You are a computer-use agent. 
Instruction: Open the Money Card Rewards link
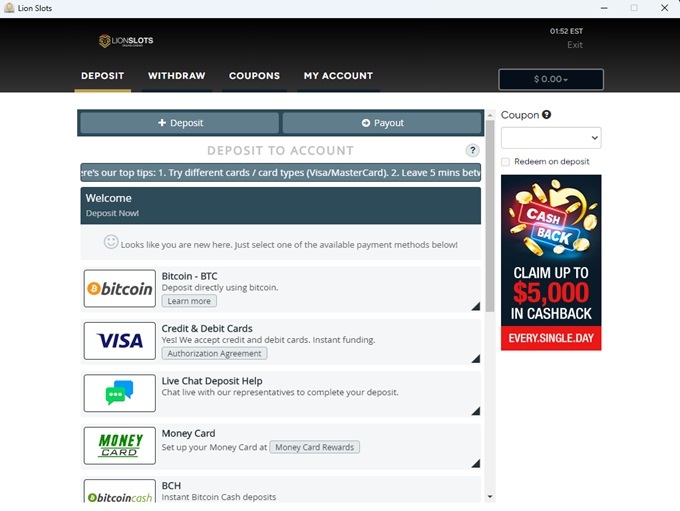314,447
